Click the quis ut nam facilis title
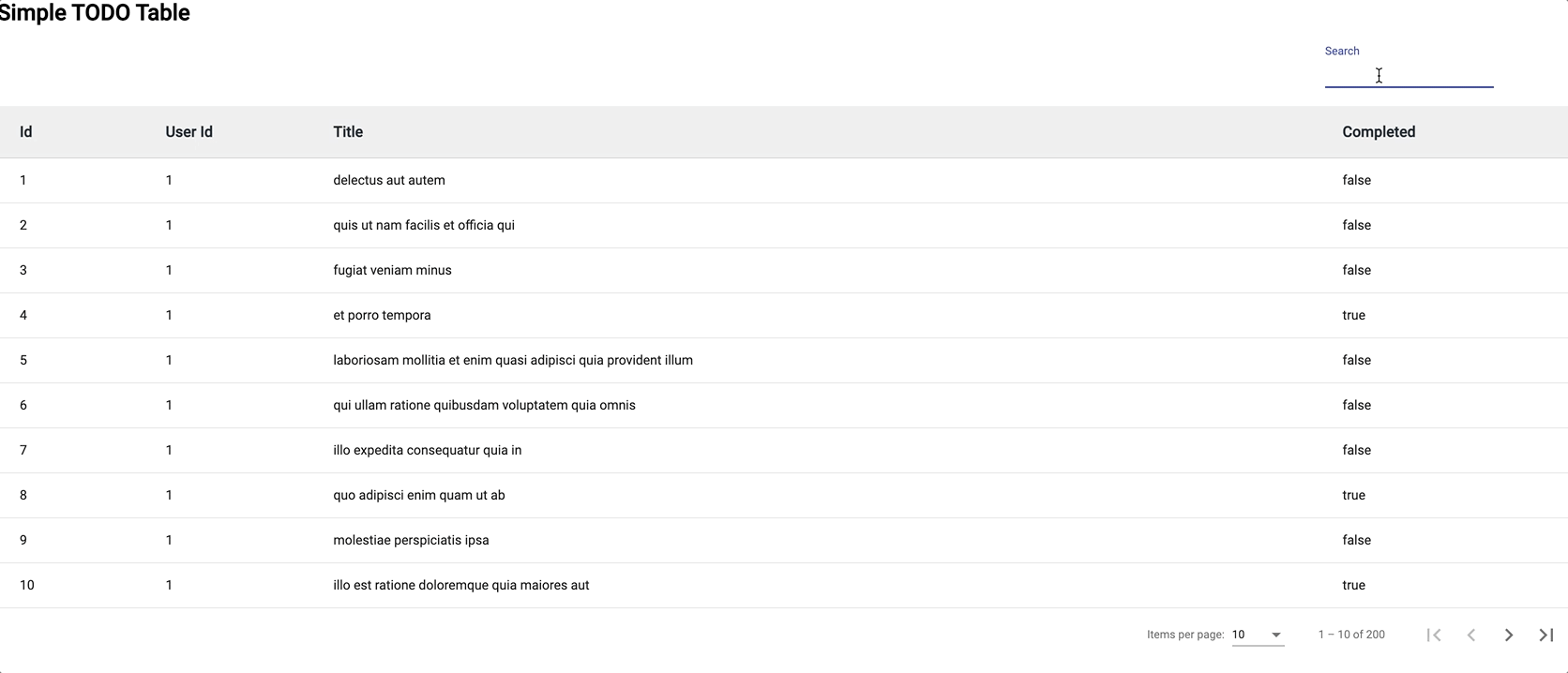1568x673 pixels. point(424,225)
